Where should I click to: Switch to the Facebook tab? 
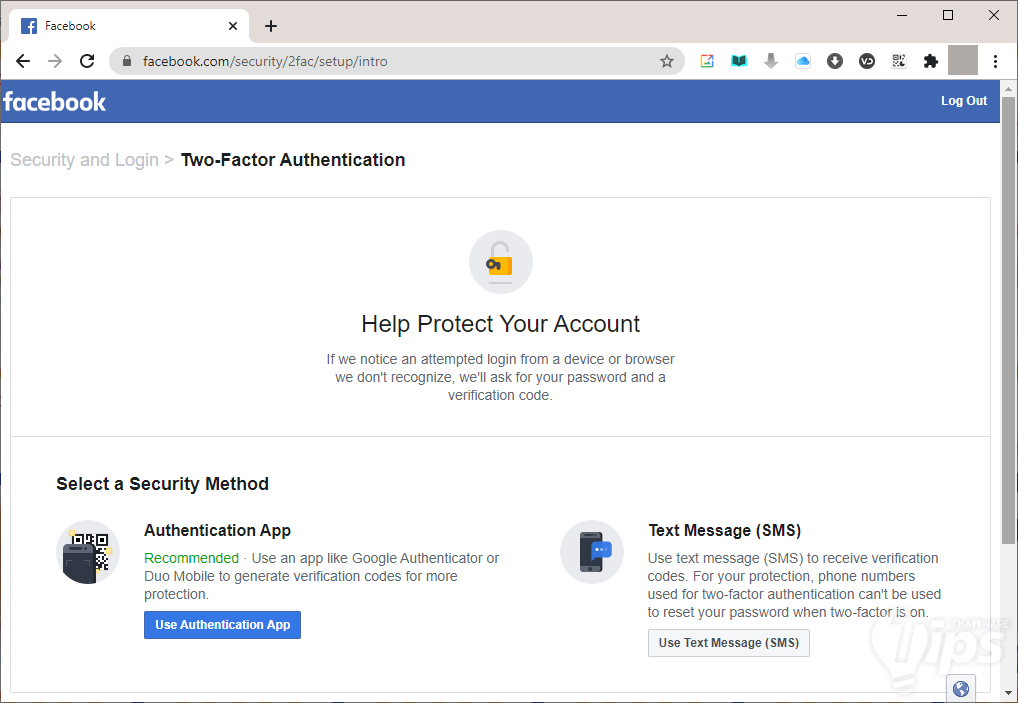coord(120,26)
